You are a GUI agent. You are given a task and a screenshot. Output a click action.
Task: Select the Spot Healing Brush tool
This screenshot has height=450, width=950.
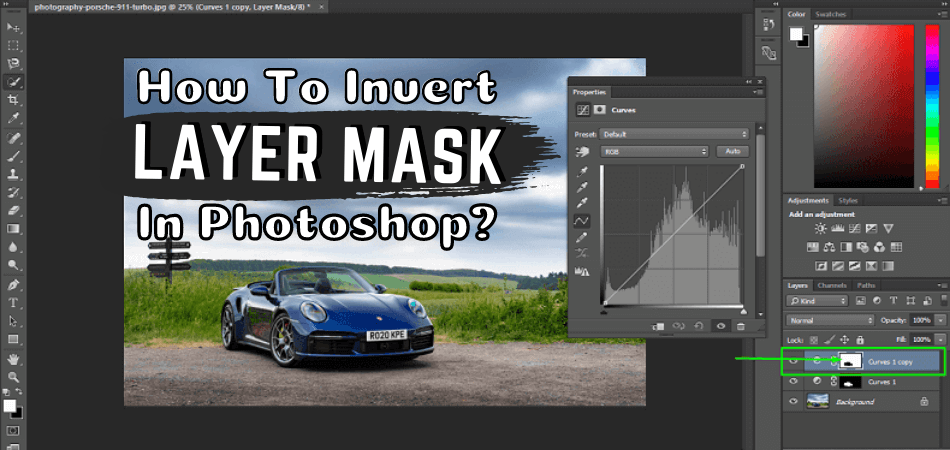click(13, 138)
